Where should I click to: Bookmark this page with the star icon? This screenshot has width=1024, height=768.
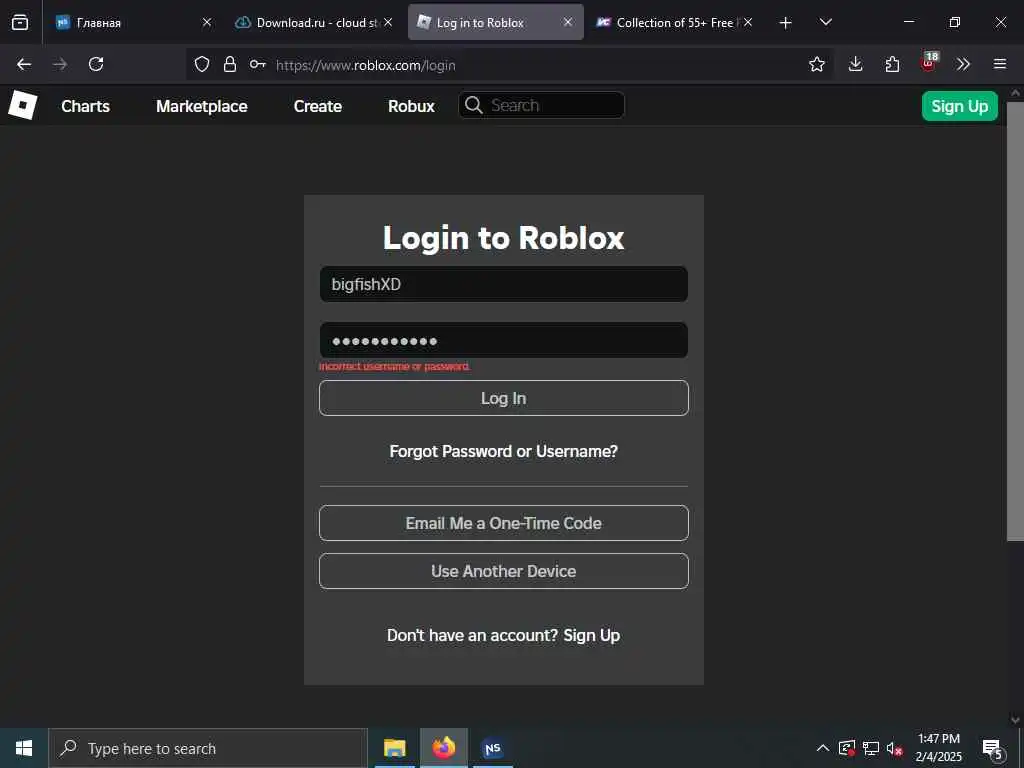(816, 64)
